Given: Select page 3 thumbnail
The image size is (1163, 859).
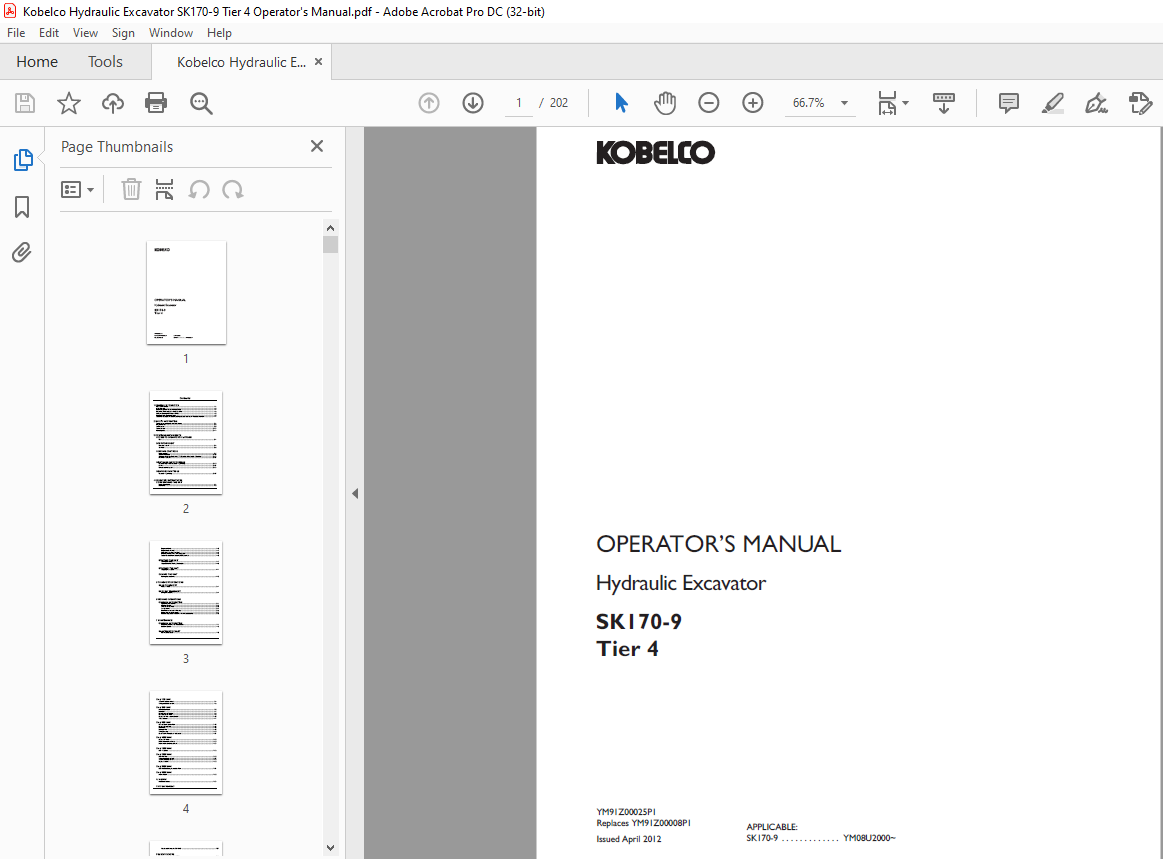Looking at the screenshot, I should click(186, 593).
